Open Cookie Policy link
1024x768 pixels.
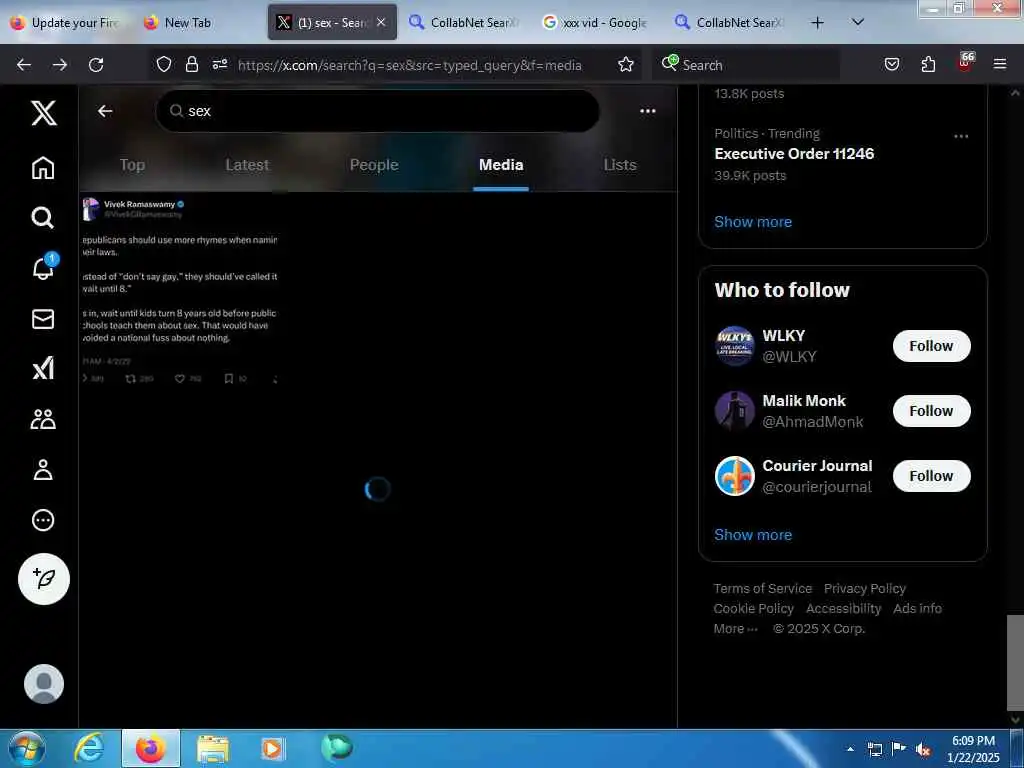pyautogui.click(x=754, y=609)
